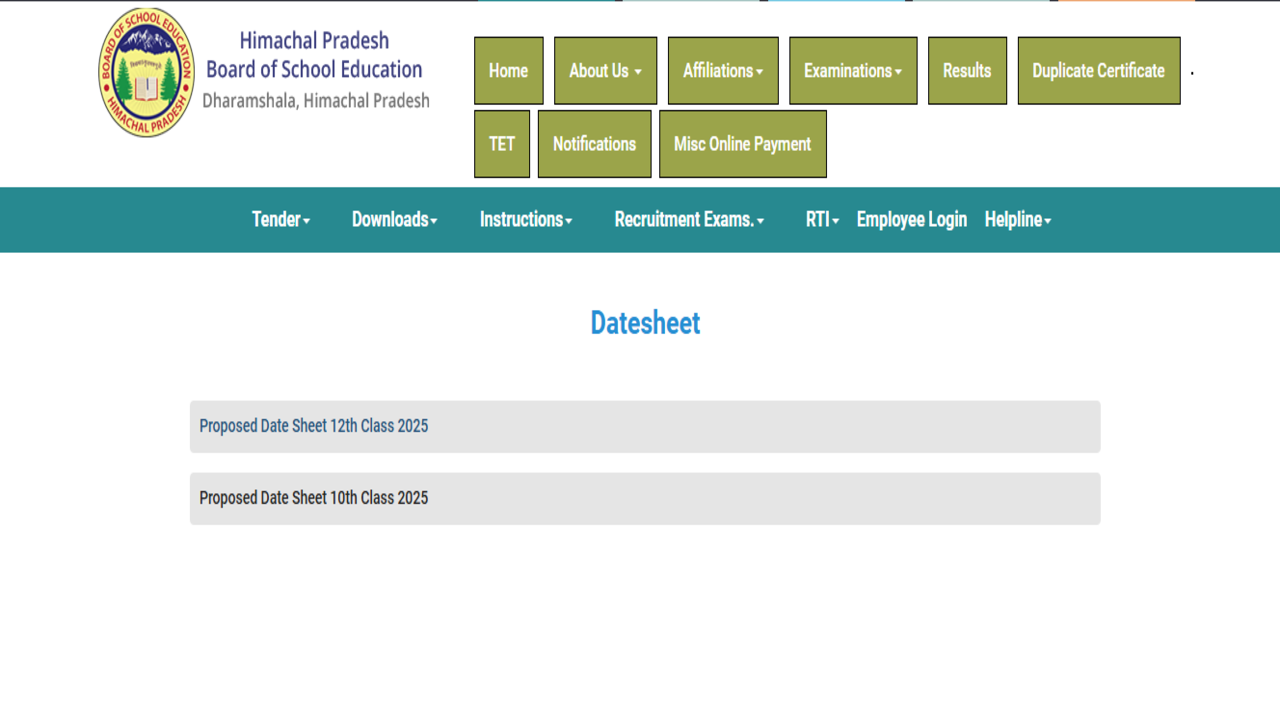View the Notifications page
This screenshot has height=720, width=1280.
click(x=594, y=144)
